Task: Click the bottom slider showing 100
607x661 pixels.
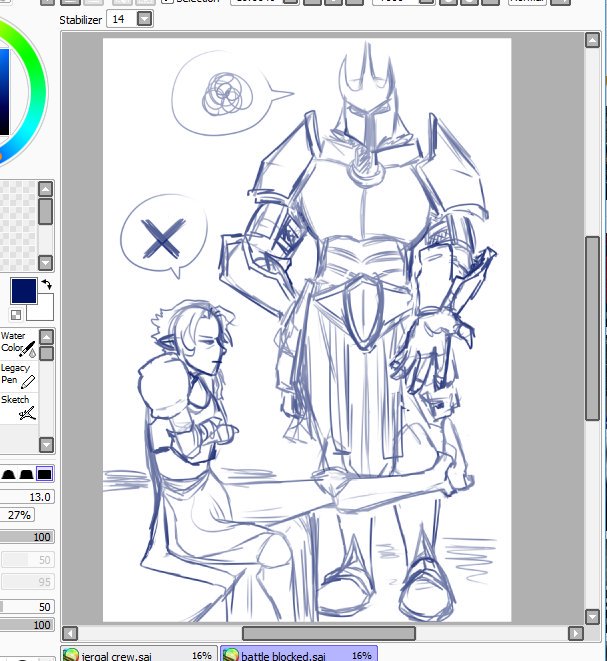Action: [27, 625]
